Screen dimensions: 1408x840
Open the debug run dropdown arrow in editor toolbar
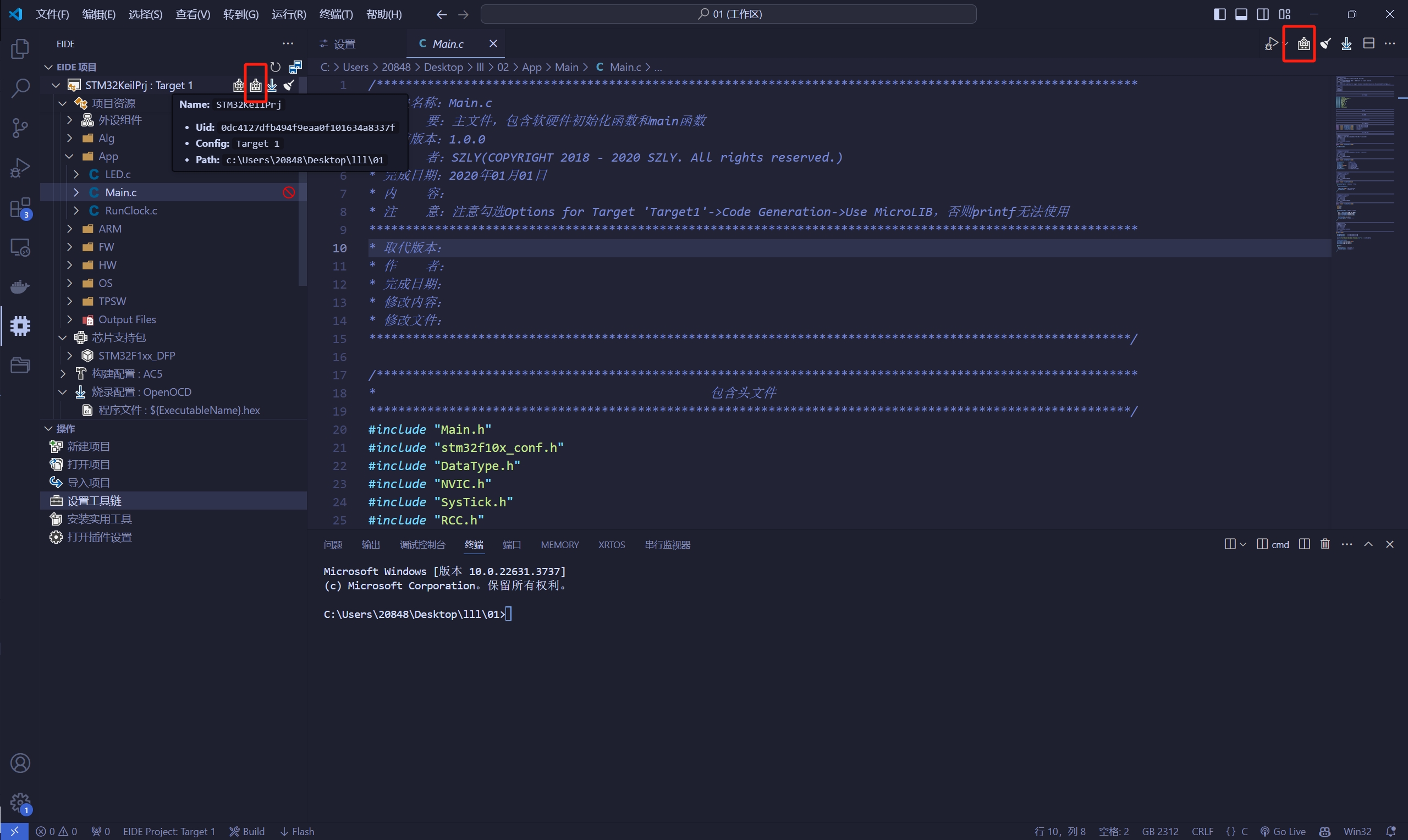[1285, 44]
